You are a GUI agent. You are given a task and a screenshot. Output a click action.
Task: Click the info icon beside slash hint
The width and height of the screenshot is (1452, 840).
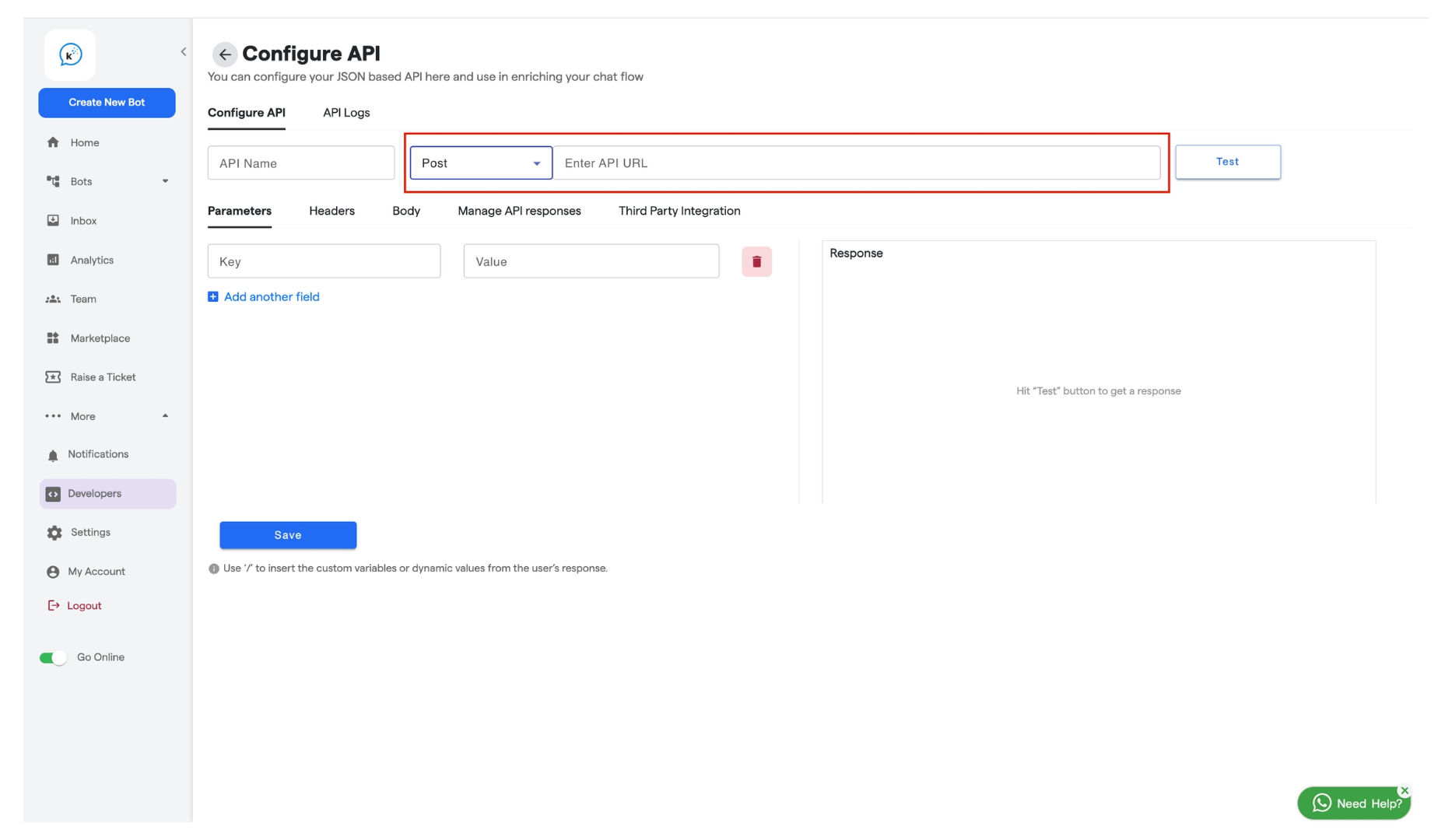pyautogui.click(x=214, y=569)
